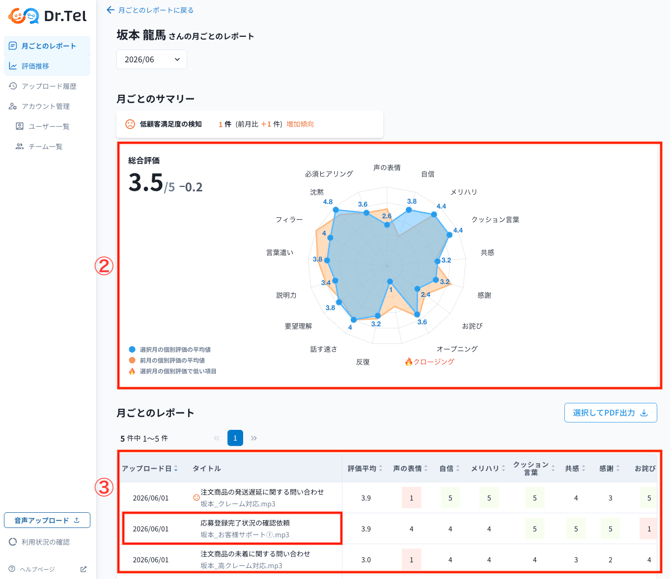Click the sad face low satisfaction icon

(x=130, y=124)
